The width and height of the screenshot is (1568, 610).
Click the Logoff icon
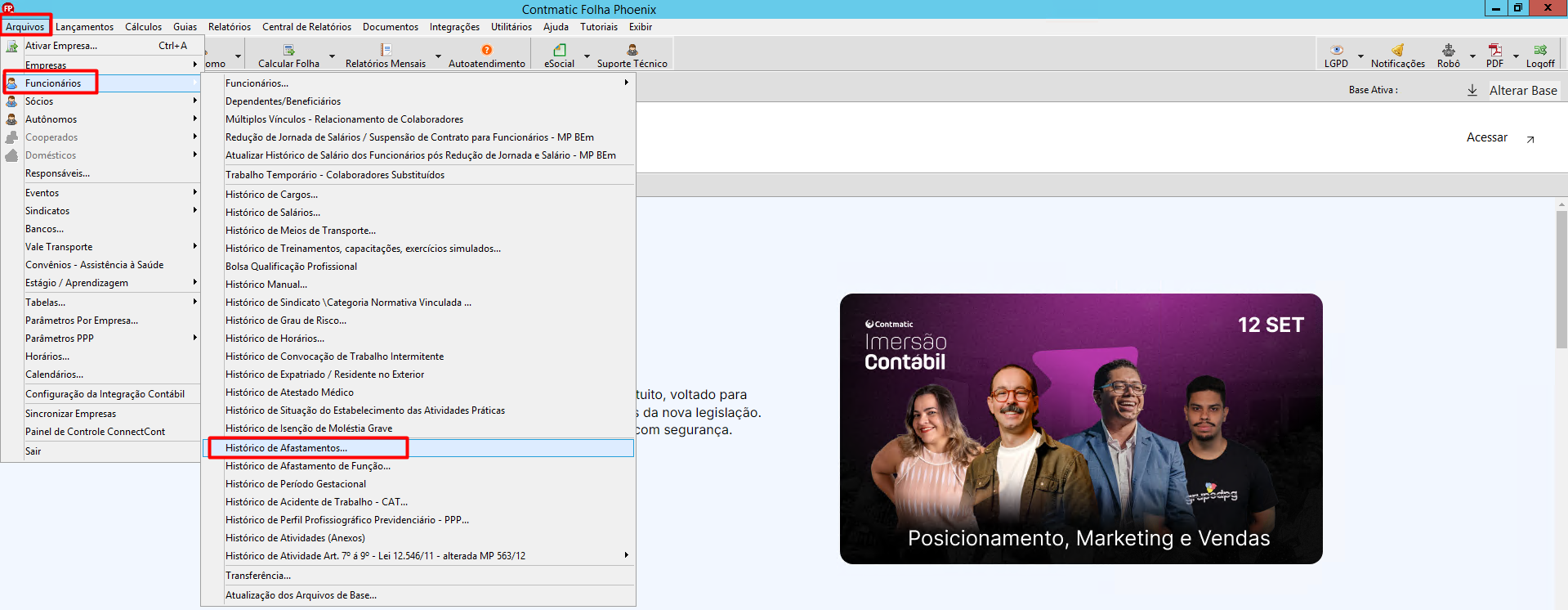(1540, 50)
